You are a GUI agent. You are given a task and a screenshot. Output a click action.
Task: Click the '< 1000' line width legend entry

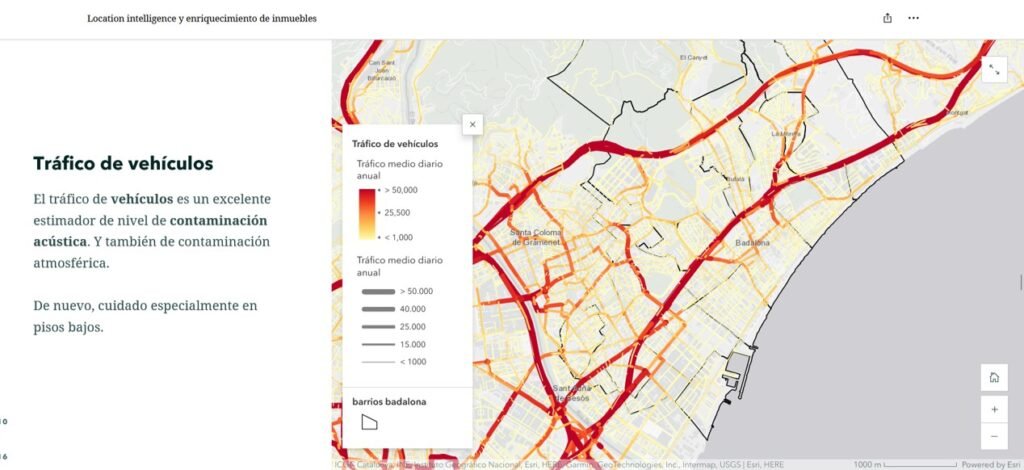(x=393, y=362)
